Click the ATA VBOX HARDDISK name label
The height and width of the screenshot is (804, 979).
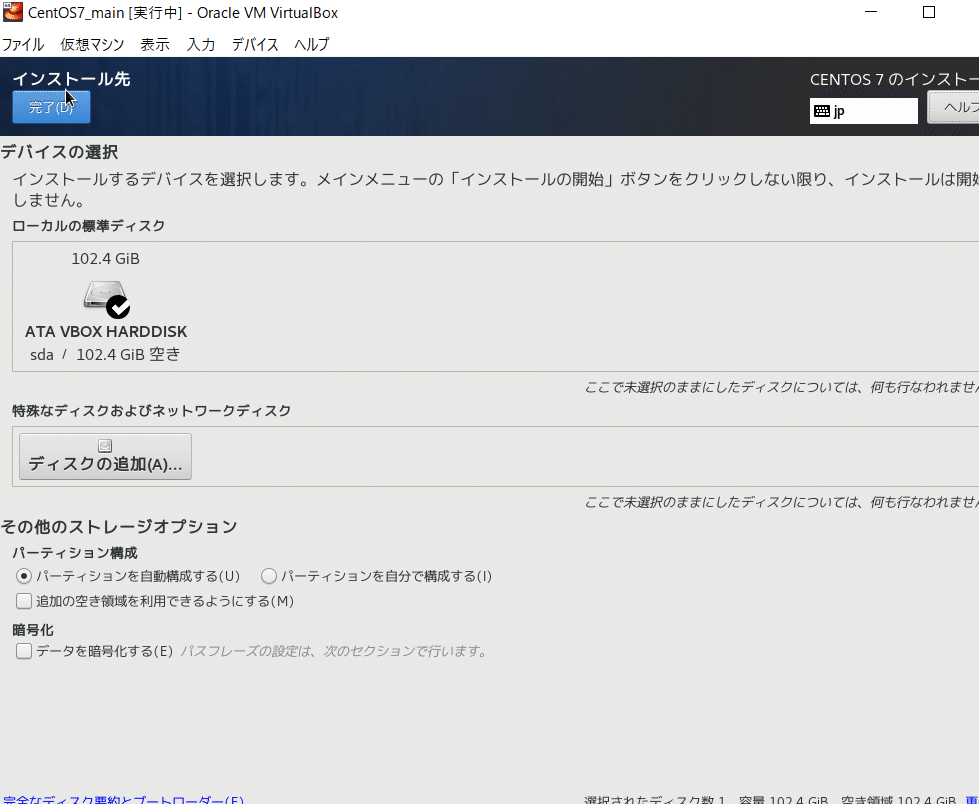point(106,331)
